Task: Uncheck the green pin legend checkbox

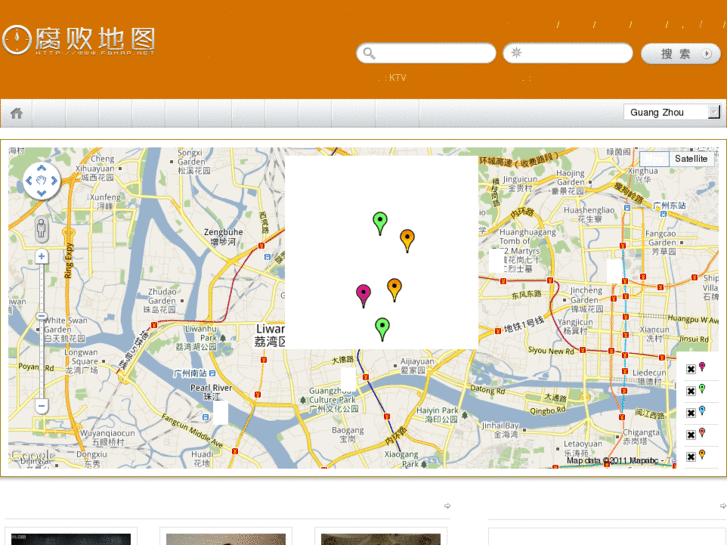Action: coord(691,391)
